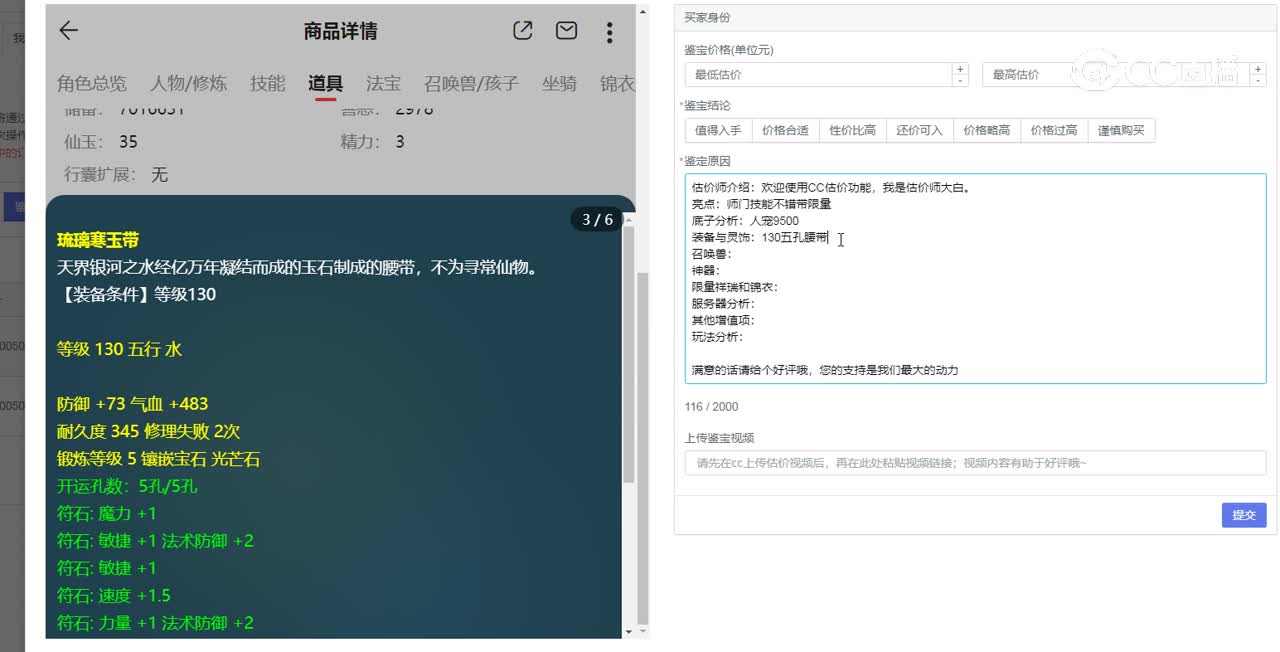Open the three-dot more menu
1280x652 pixels.
pyautogui.click(x=609, y=32)
